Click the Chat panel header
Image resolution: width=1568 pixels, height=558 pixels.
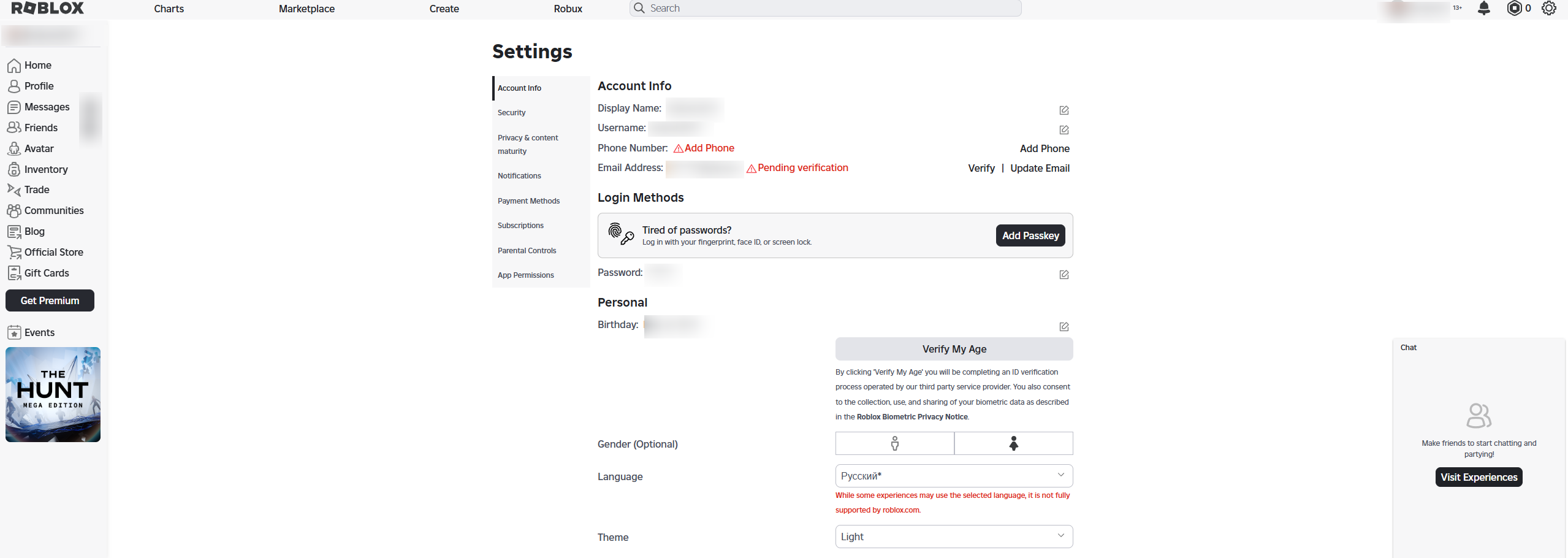(x=1479, y=348)
